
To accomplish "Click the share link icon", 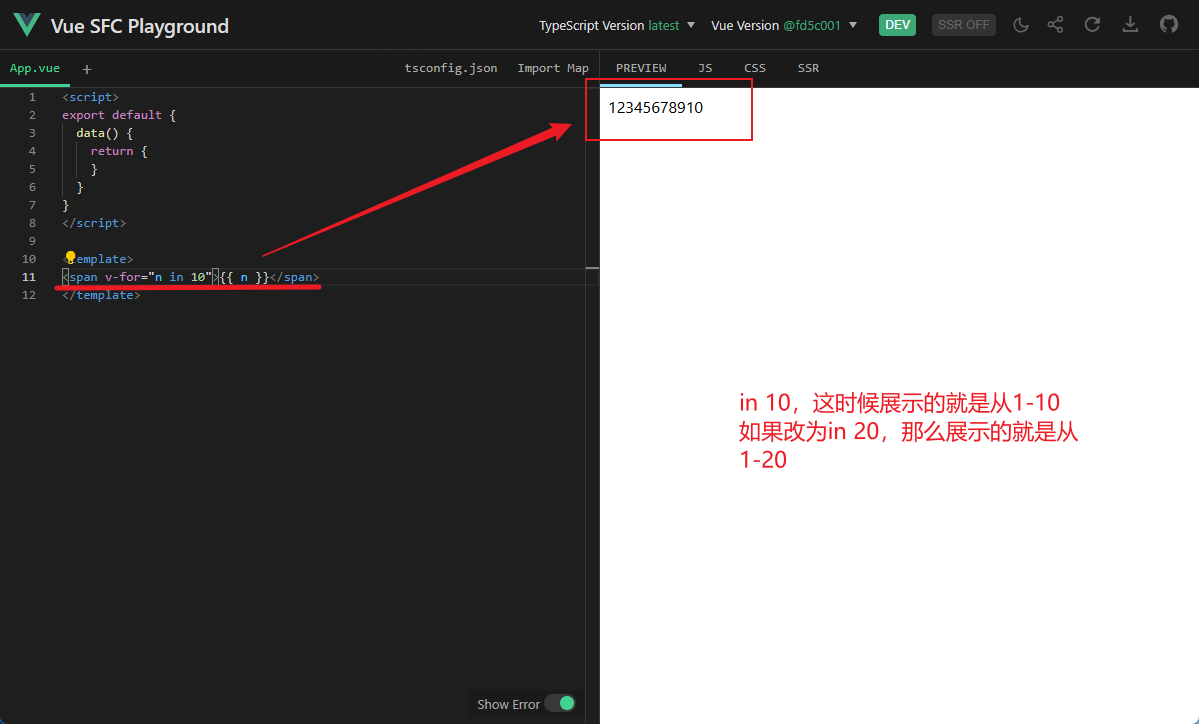I will 1055,24.
